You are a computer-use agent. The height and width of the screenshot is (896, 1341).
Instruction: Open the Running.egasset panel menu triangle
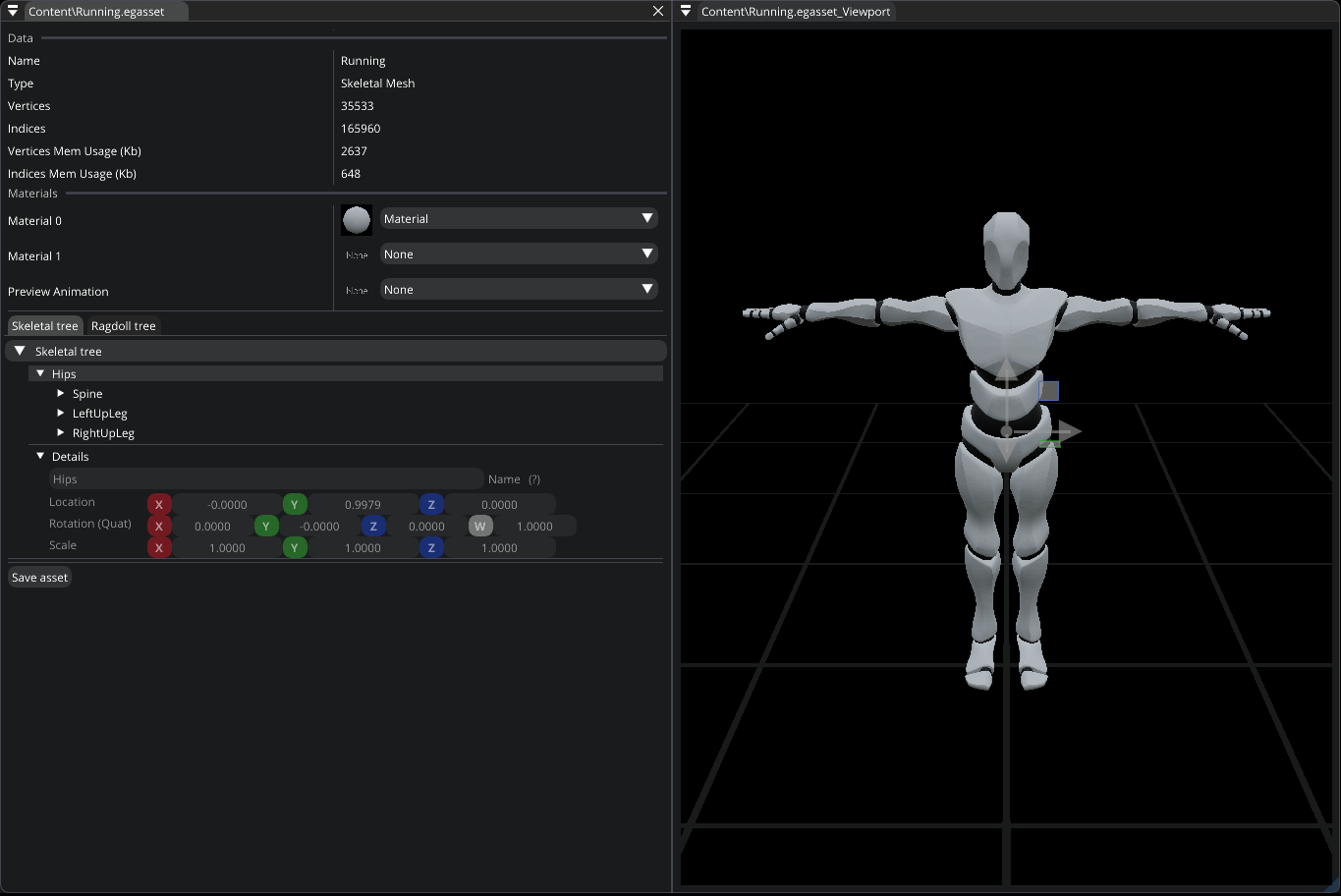13,11
